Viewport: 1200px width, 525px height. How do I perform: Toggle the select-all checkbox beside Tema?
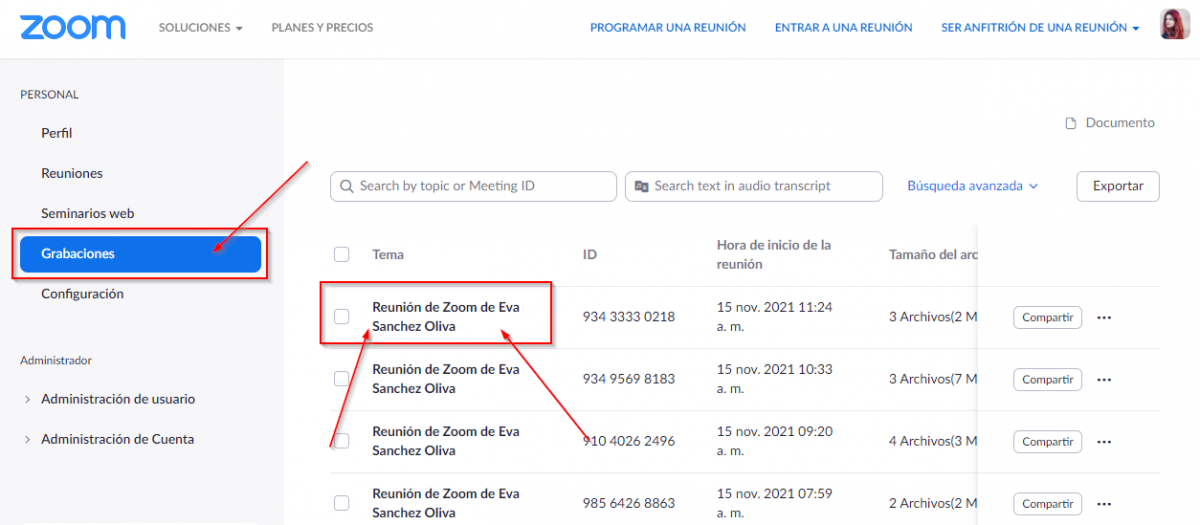tap(342, 254)
